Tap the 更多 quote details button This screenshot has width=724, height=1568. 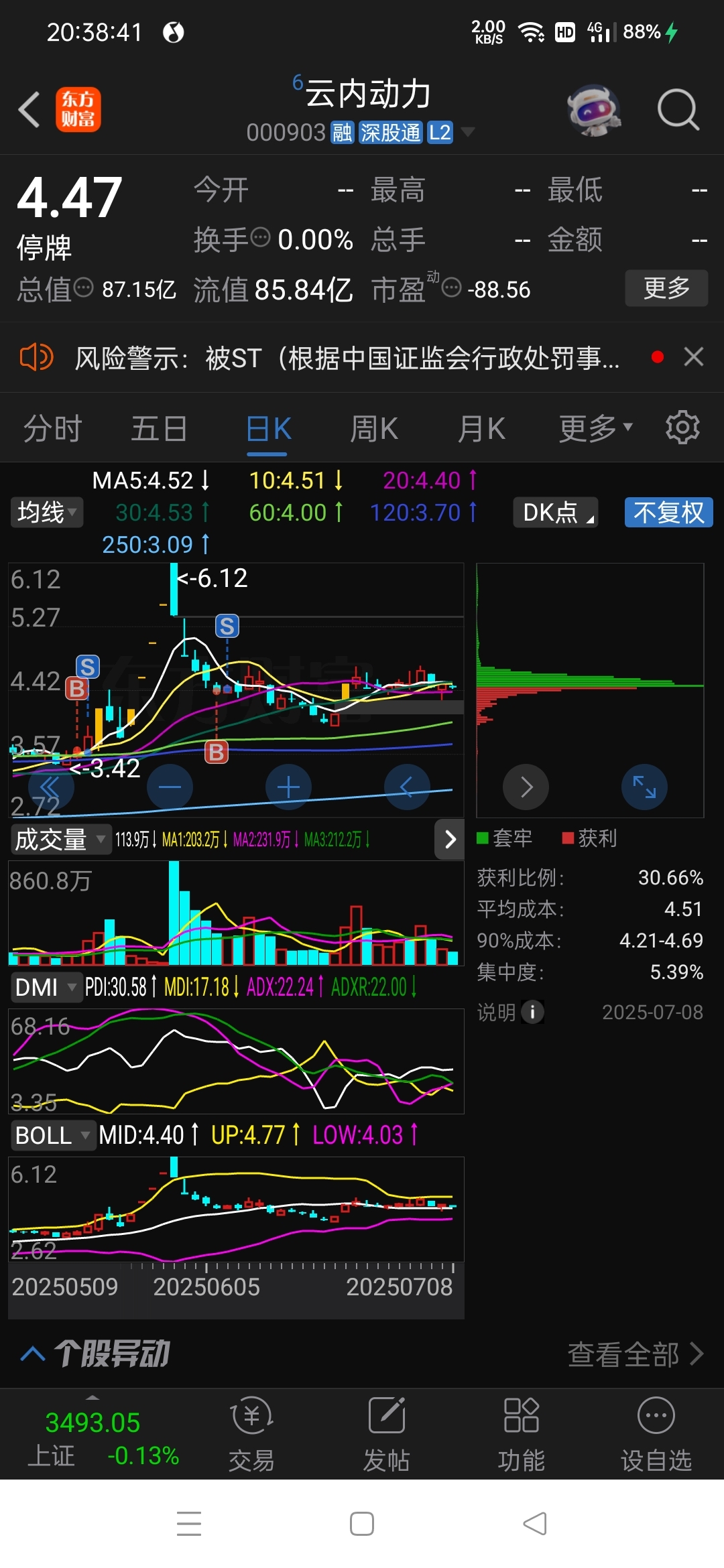pos(666,288)
